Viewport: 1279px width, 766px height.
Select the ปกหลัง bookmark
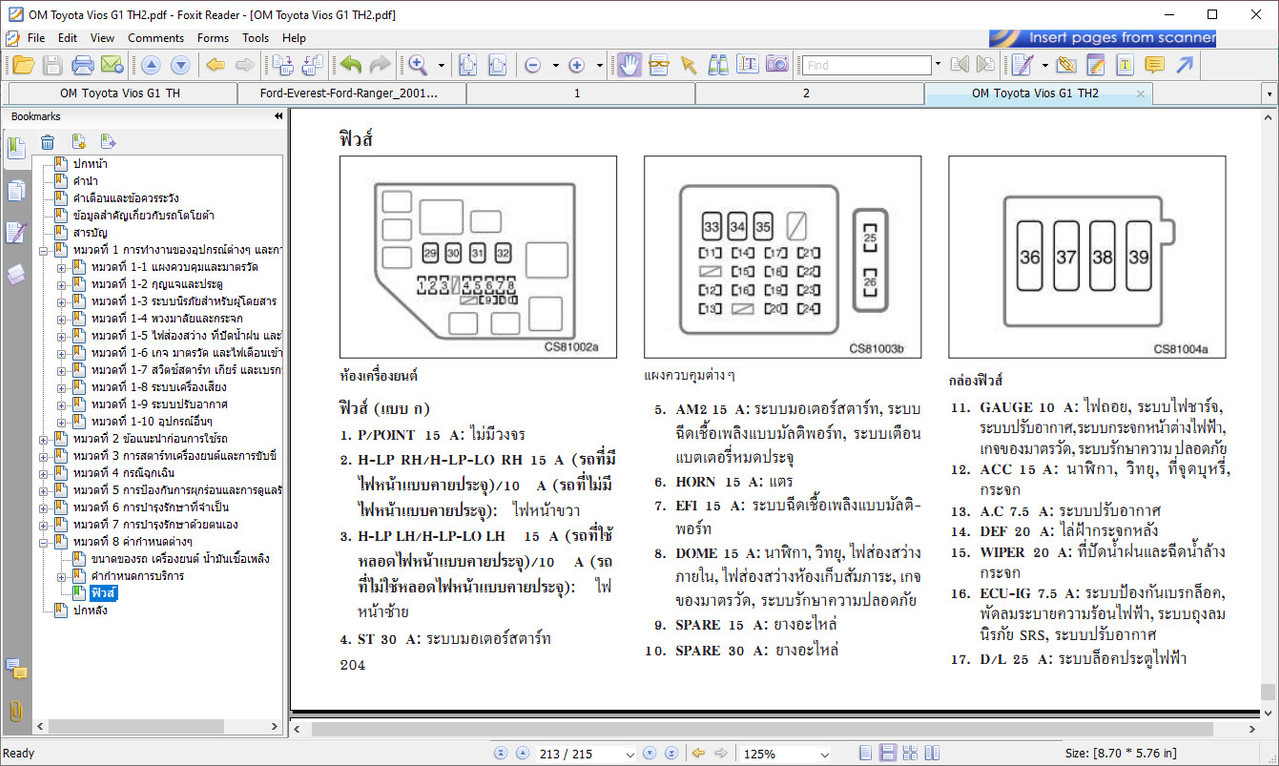[x=90, y=610]
